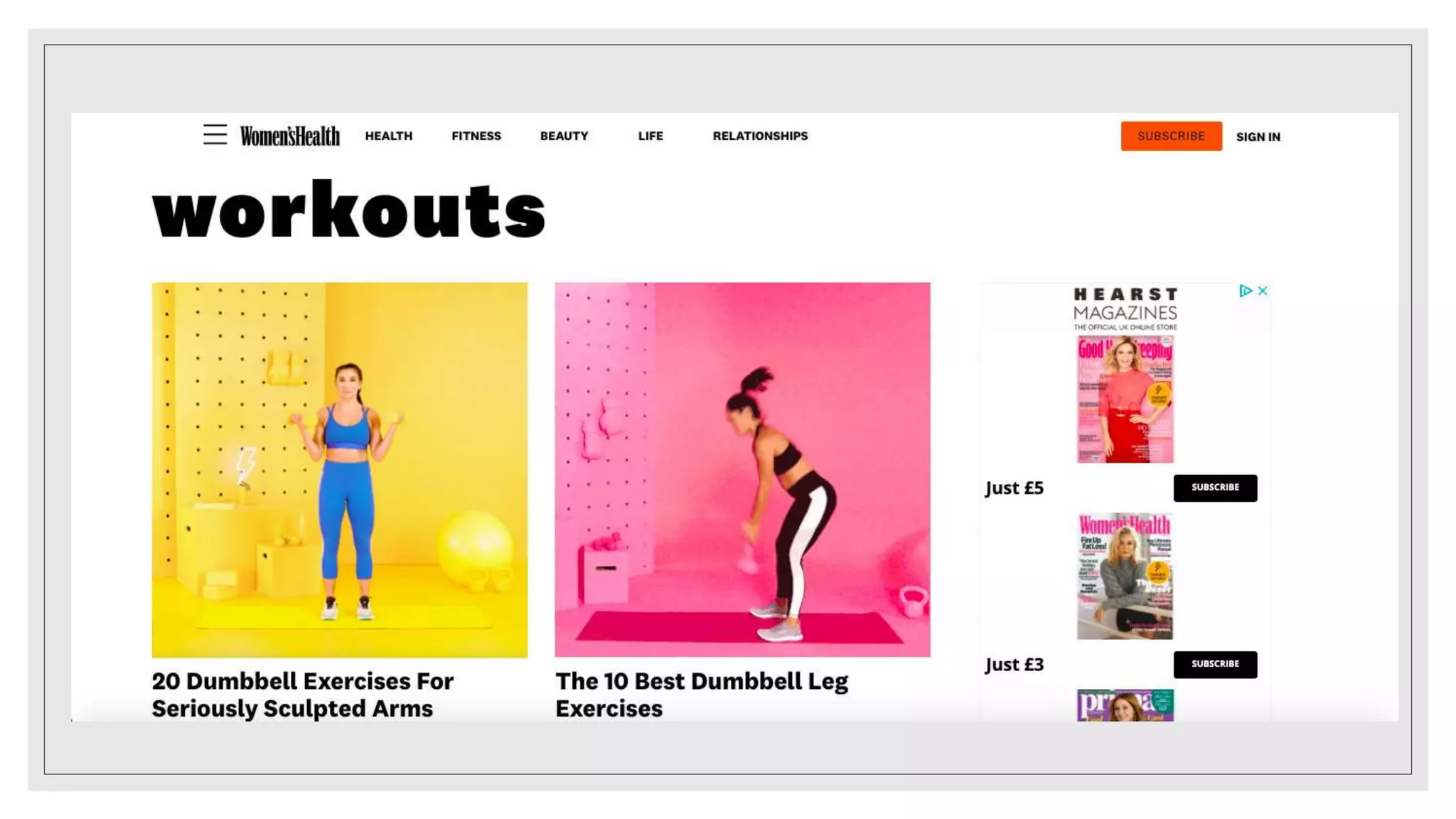Image resolution: width=1456 pixels, height=819 pixels.
Task: Open The 10 Best Dumbbell Leg Exercises headline
Action: tap(701, 694)
